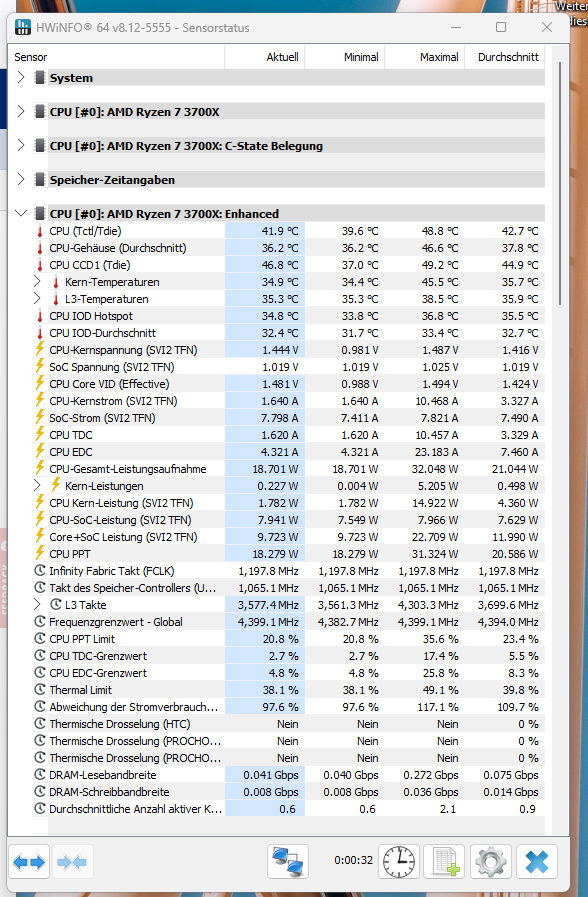Select the CPU-Kernstrom (SVI2 TFN) row
Screen dimensions: 588x897
(288, 400)
